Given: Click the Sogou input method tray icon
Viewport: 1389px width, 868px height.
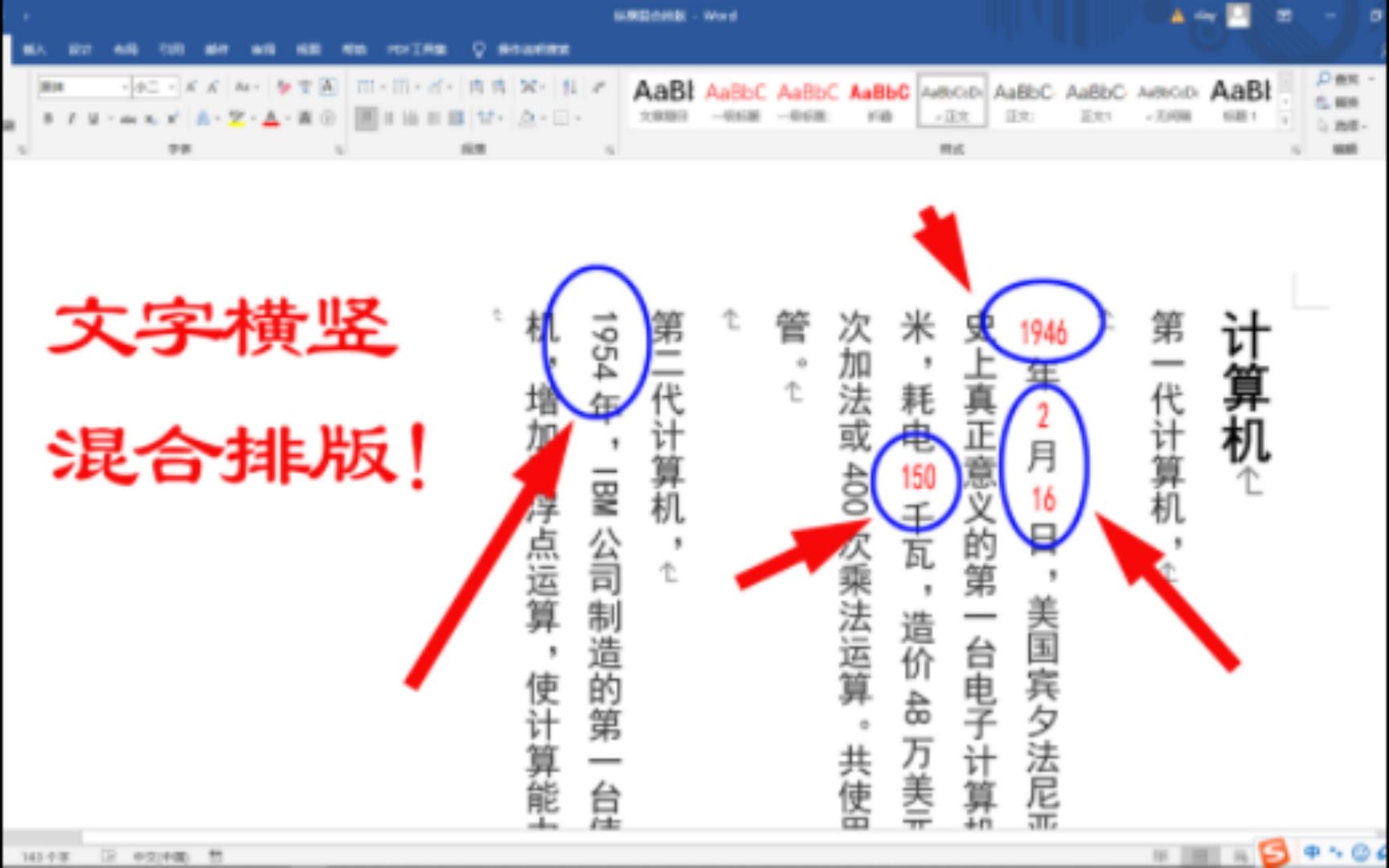Looking at the screenshot, I should coord(1273,852).
